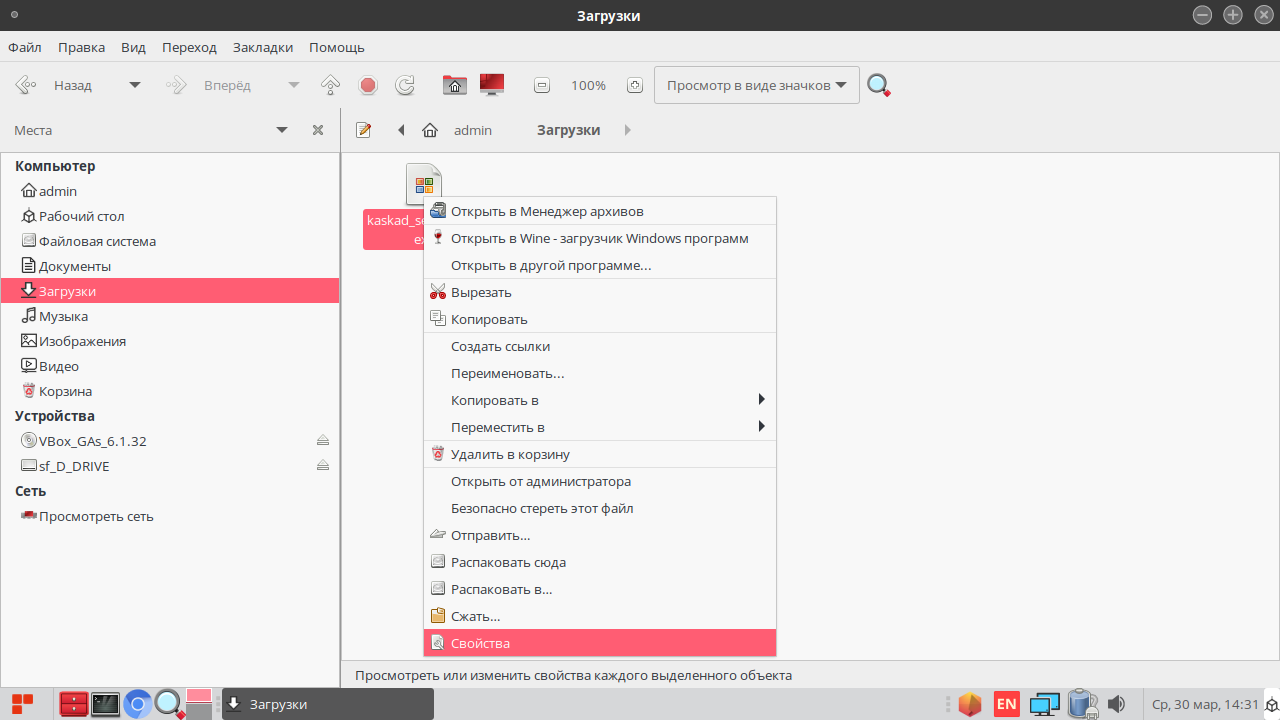The width and height of the screenshot is (1280, 720).
Task: Go up to parent folder
Action: point(331,86)
